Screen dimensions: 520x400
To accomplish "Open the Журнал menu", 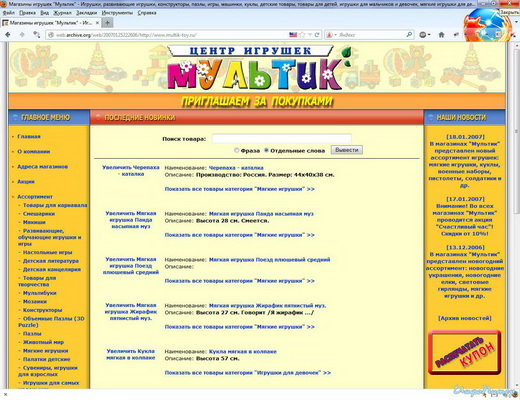I will pyautogui.click(x=62, y=13).
